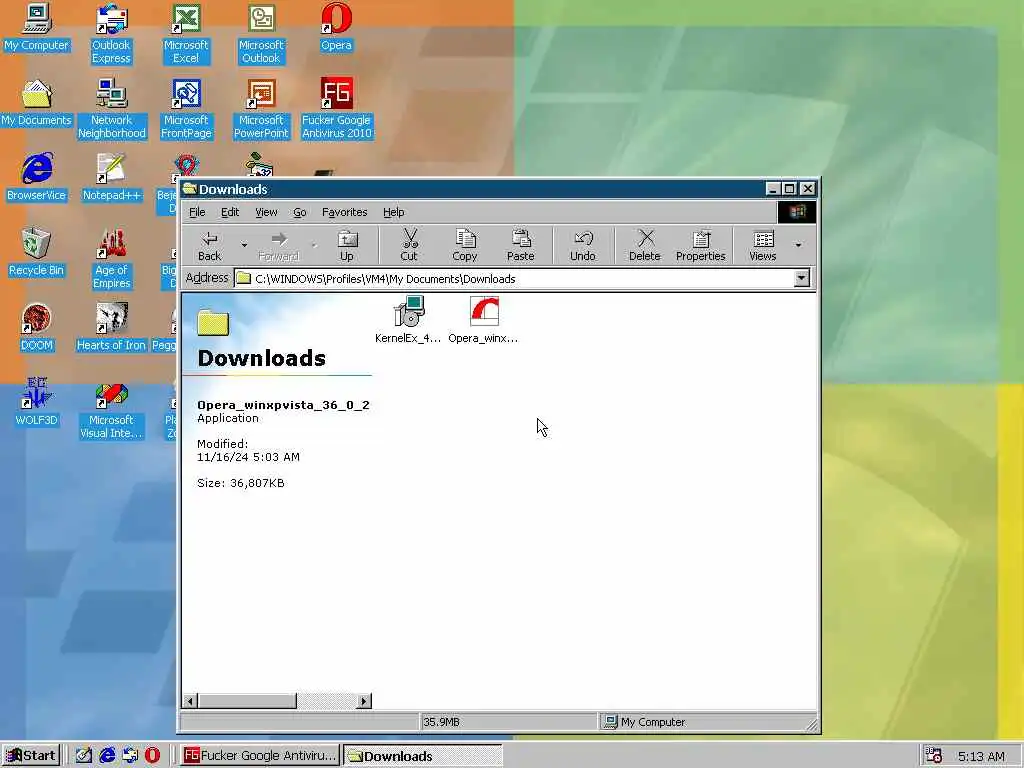Go Up one folder level
This screenshot has height=768, width=1024.
(x=347, y=246)
